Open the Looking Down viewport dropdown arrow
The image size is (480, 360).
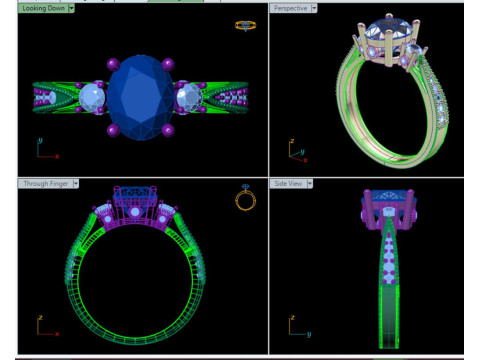point(71,8)
